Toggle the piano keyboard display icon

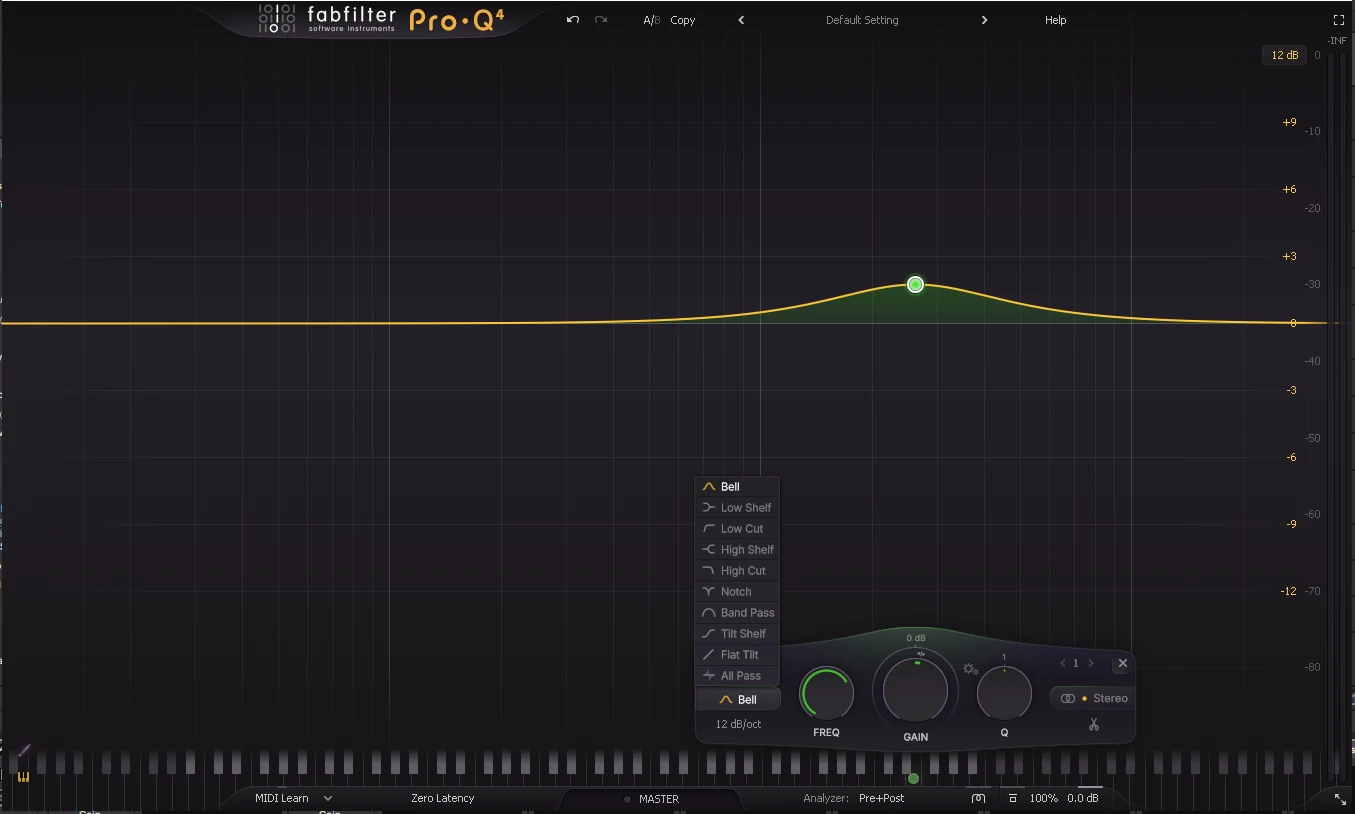coord(23,776)
